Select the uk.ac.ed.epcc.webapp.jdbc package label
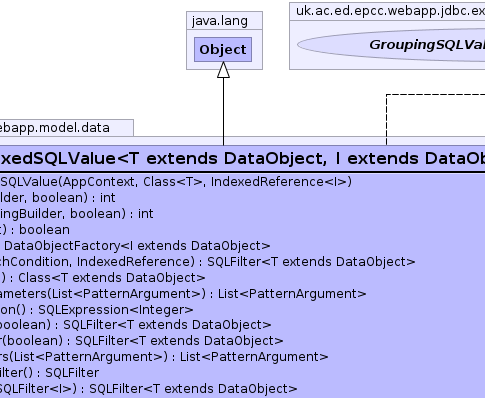Screen dimensions: 485x398 (390, 11)
